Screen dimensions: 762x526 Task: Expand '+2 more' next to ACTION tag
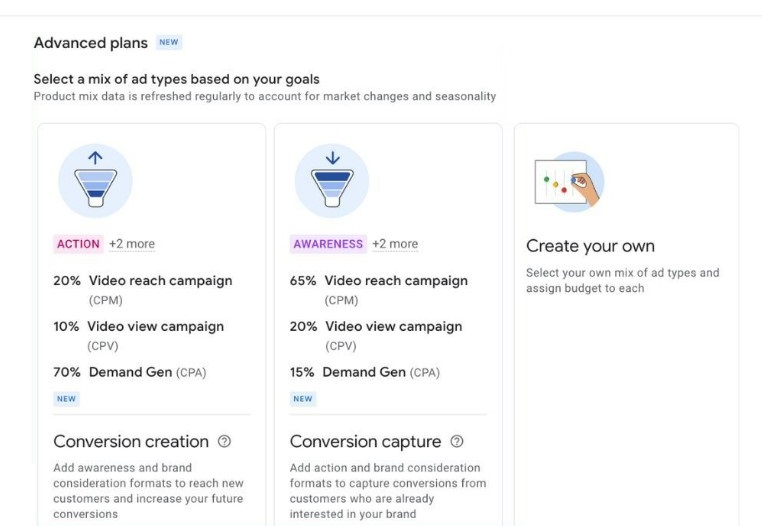pyautogui.click(x=132, y=244)
